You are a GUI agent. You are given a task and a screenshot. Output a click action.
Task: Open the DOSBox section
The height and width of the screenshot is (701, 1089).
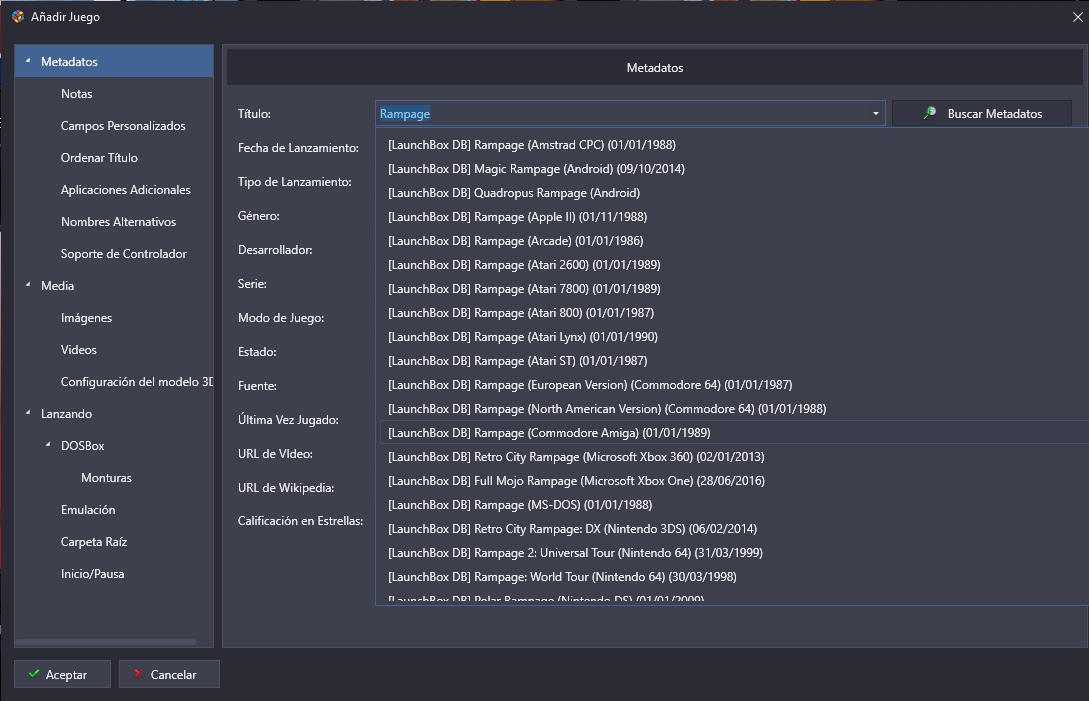click(83, 445)
